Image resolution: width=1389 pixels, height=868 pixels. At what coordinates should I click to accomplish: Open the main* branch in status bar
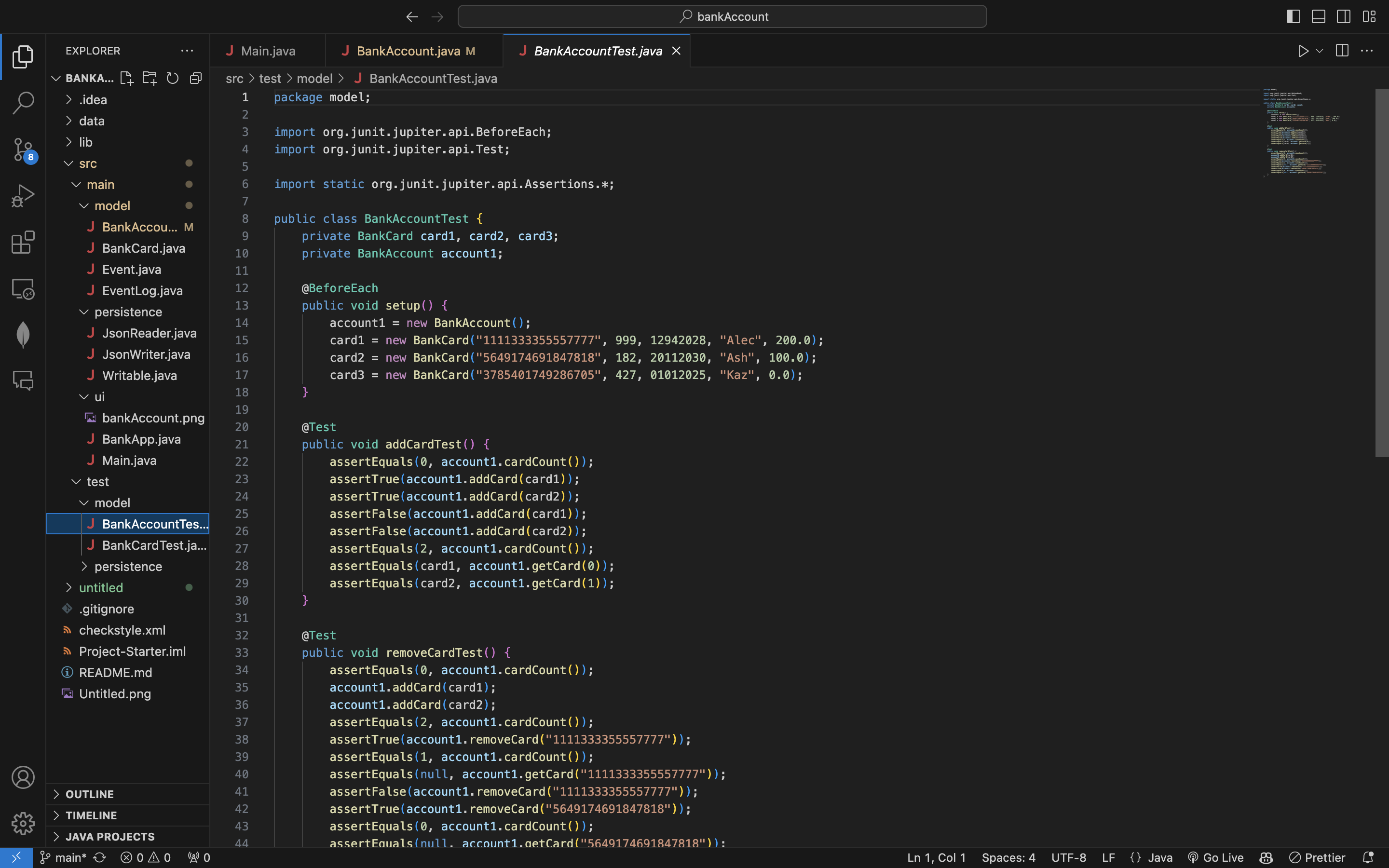pos(63,858)
